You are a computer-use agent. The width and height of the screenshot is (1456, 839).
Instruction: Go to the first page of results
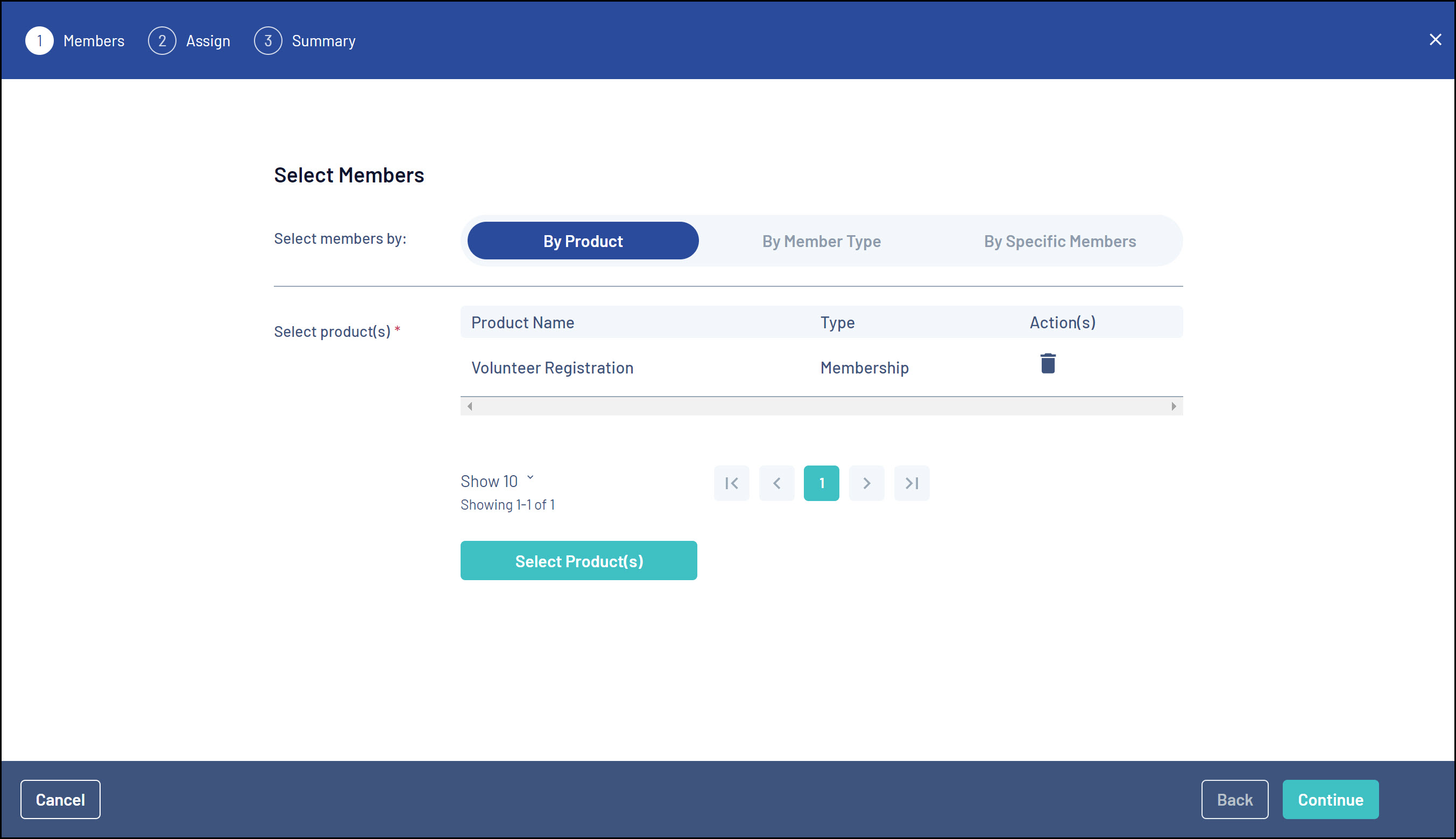[x=731, y=483]
